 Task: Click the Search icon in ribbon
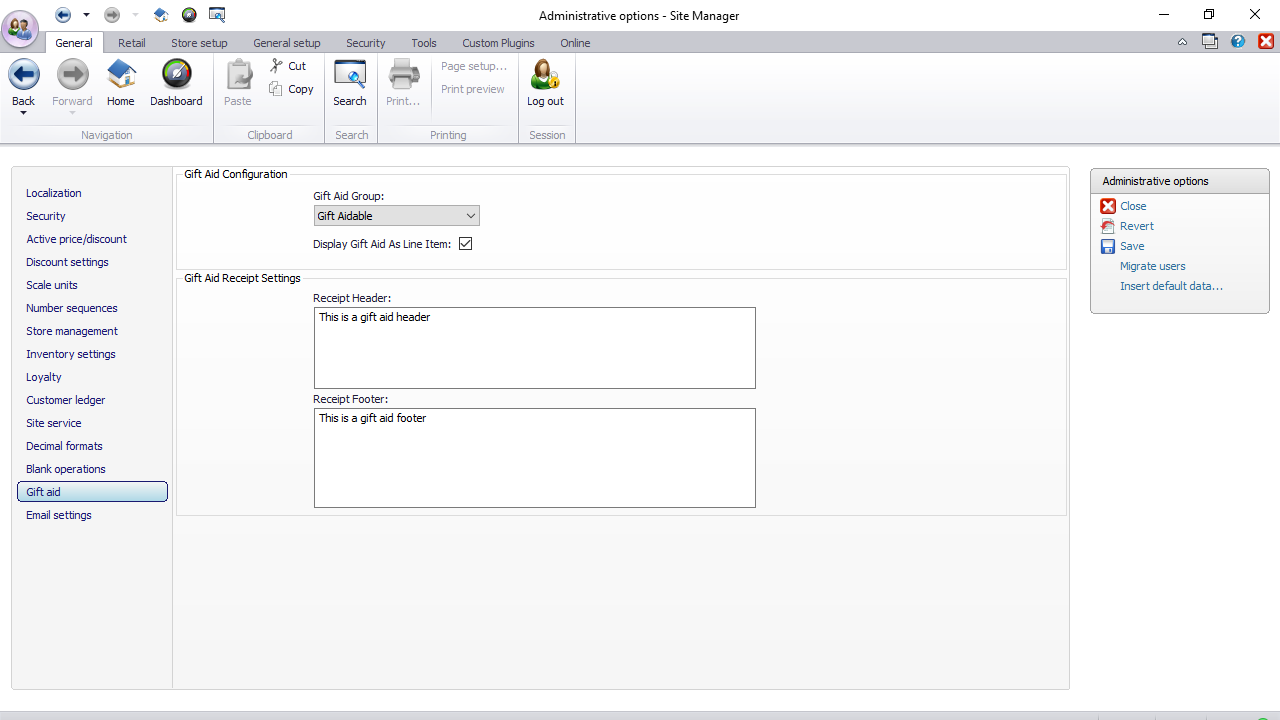point(350,76)
